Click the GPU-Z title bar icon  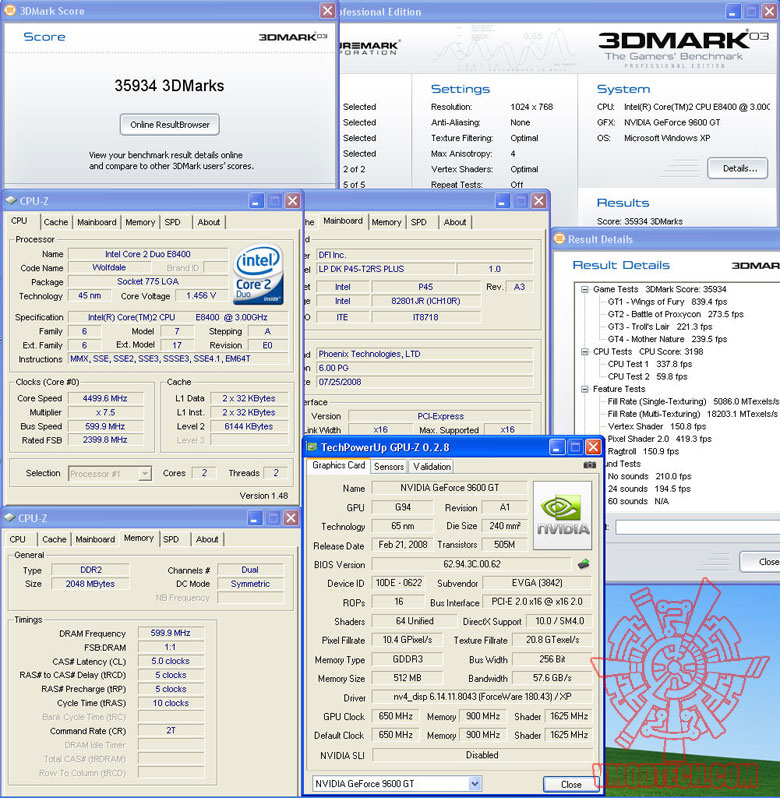coord(311,447)
